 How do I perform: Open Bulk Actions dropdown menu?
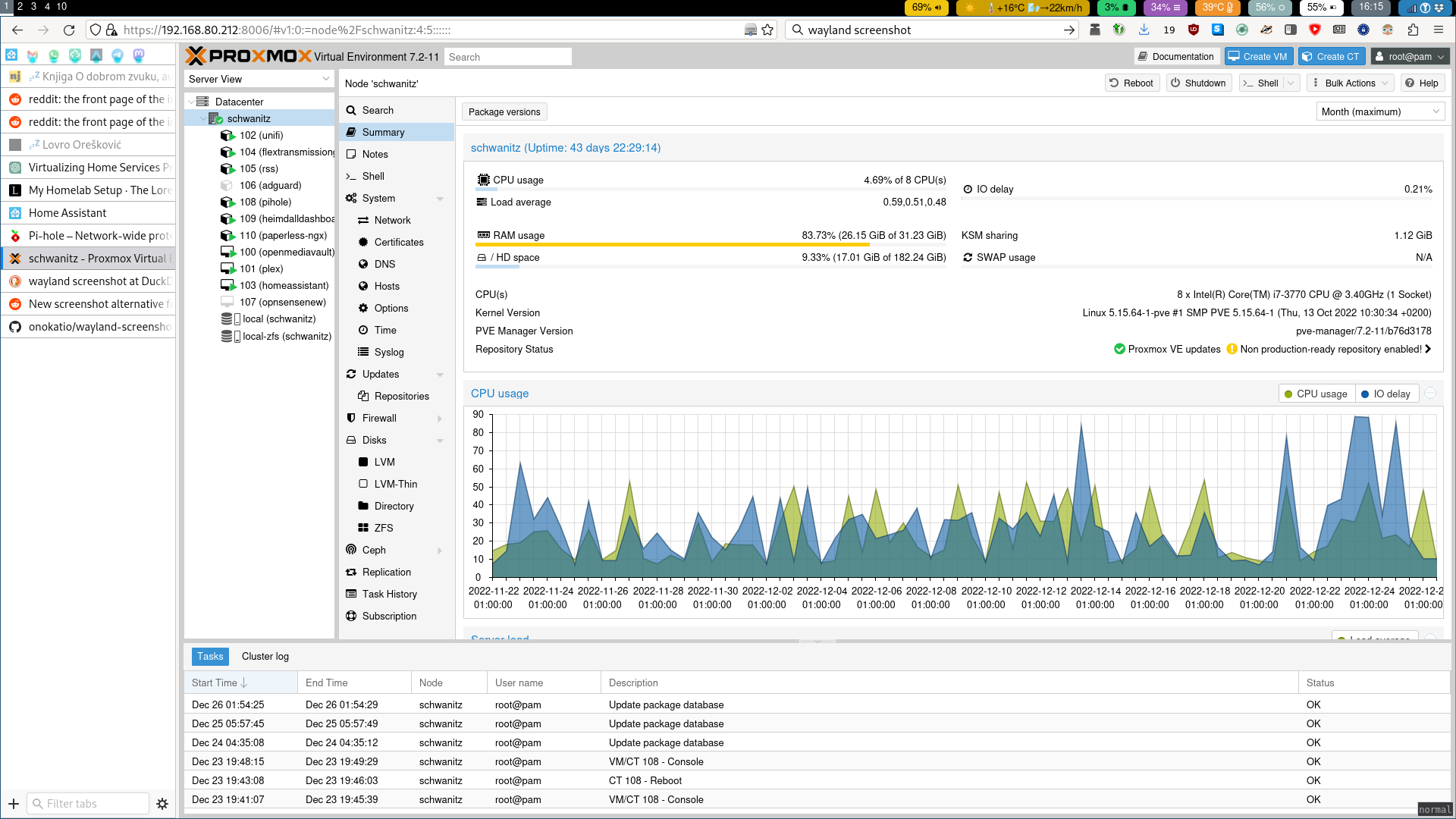pyautogui.click(x=1351, y=83)
